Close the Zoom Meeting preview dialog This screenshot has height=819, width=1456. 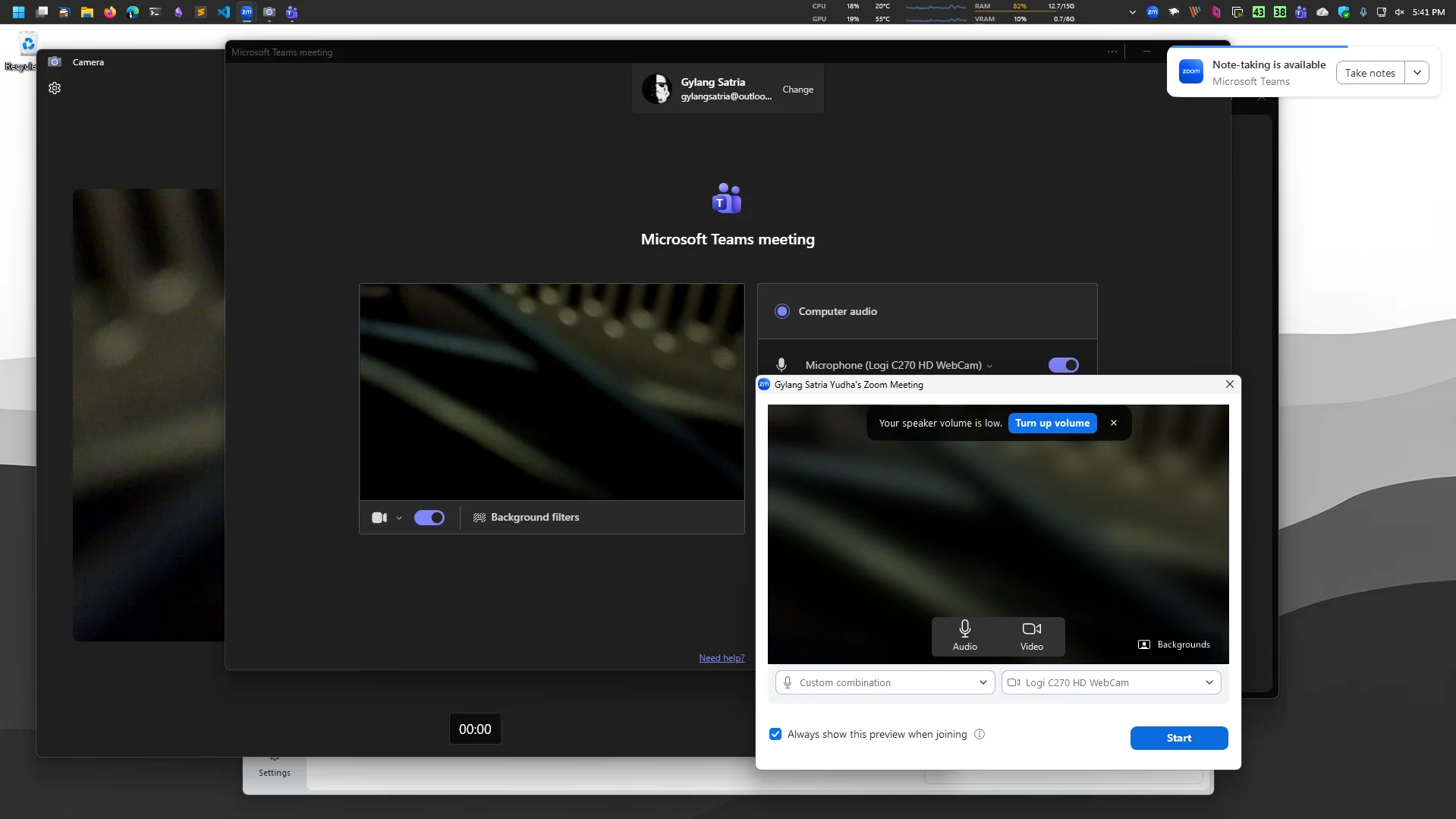pyautogui.click(x=1230, y=384)
